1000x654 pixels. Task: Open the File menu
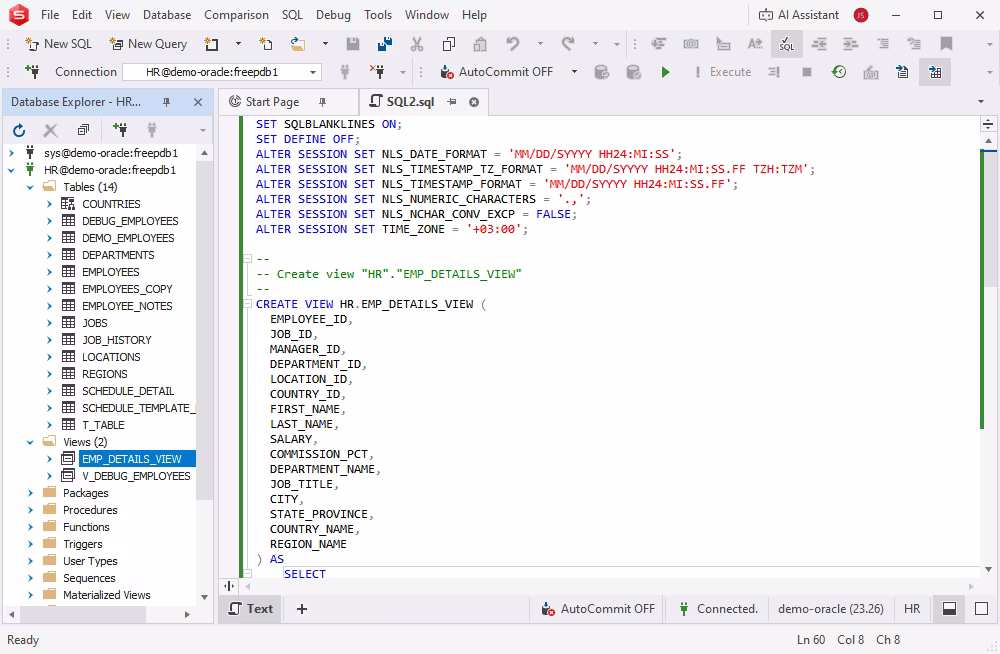pos(50,15)
